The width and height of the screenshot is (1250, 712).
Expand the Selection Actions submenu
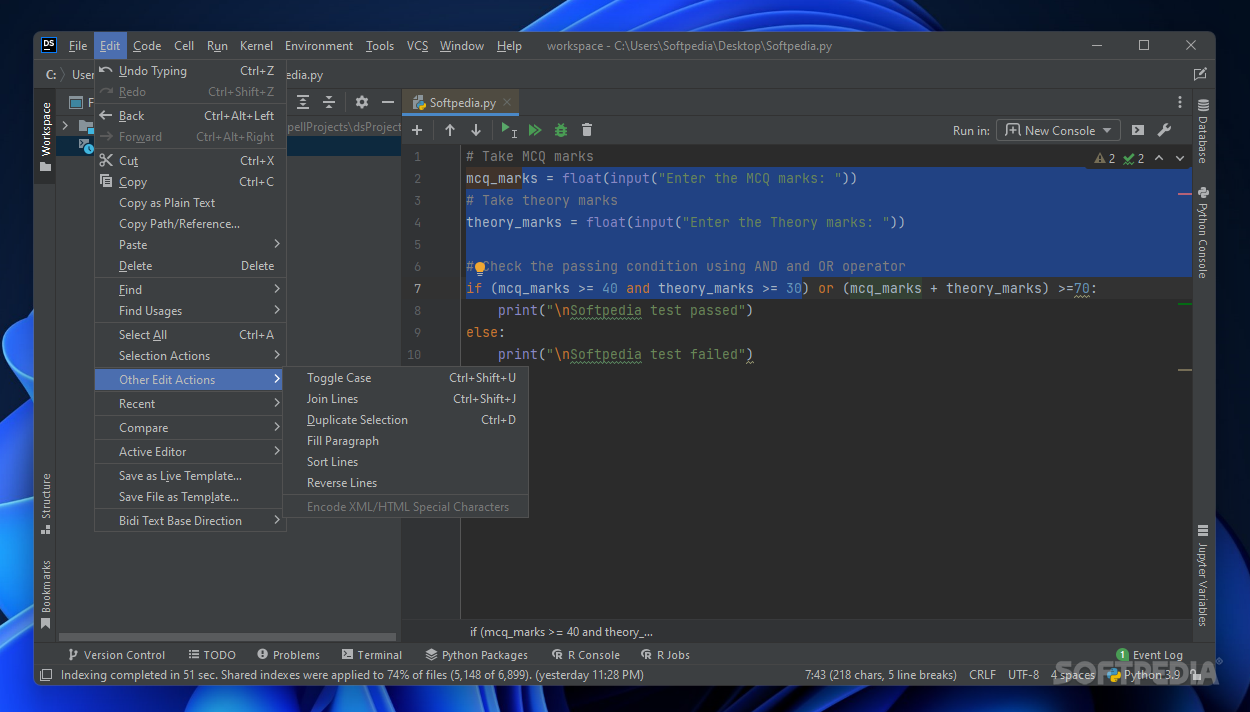(190, 356)
